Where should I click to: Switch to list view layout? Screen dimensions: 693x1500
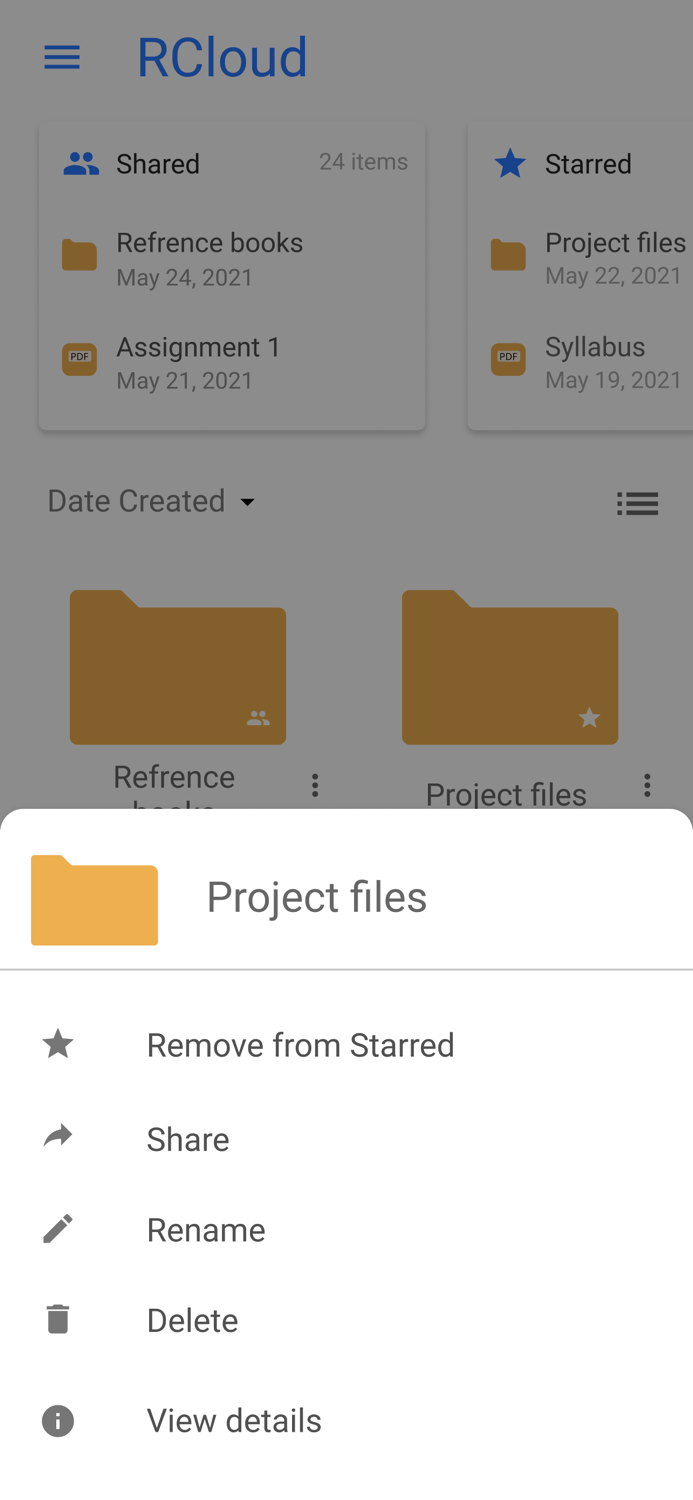point(638,503)
